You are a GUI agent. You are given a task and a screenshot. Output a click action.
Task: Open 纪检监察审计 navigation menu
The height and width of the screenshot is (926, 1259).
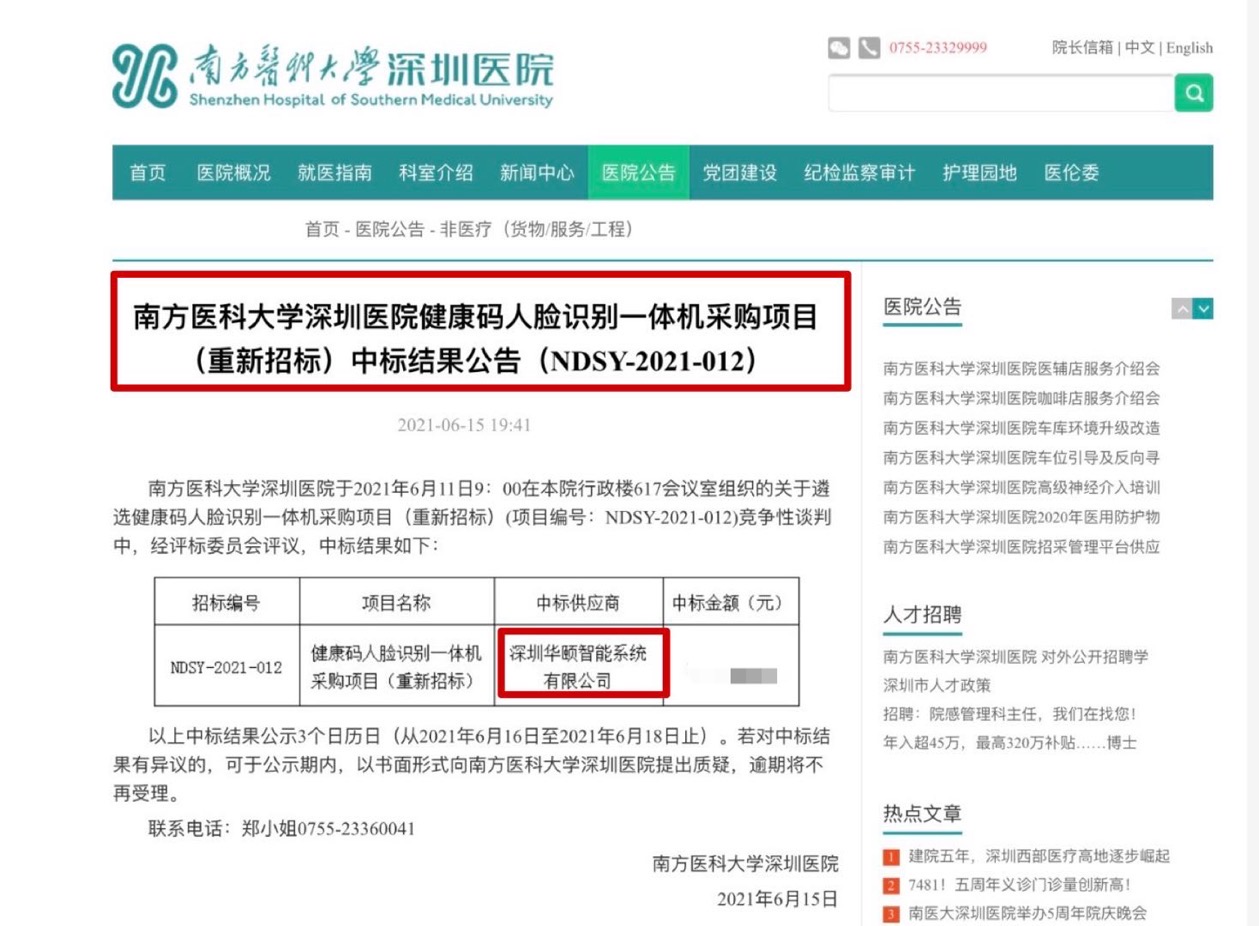860,173
